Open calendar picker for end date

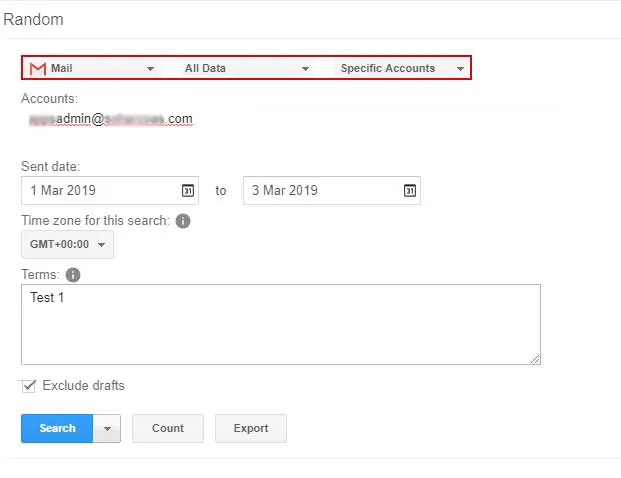pos(409,190)
